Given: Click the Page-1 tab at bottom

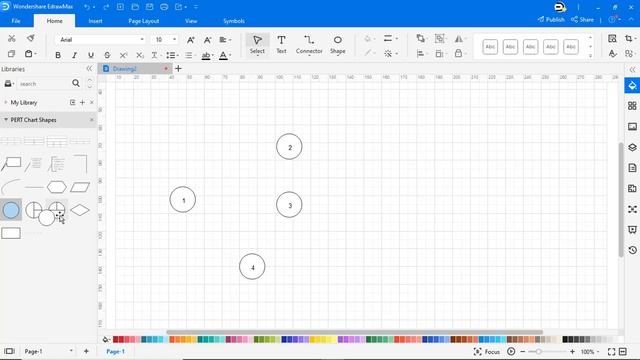Looking at the screenshot, I should pos(116,351).
